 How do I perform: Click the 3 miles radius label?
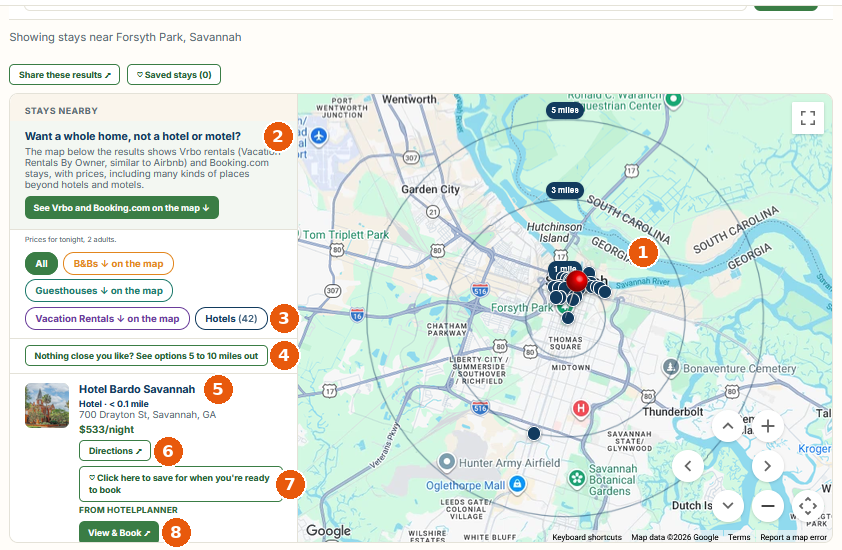coord(565,190)
